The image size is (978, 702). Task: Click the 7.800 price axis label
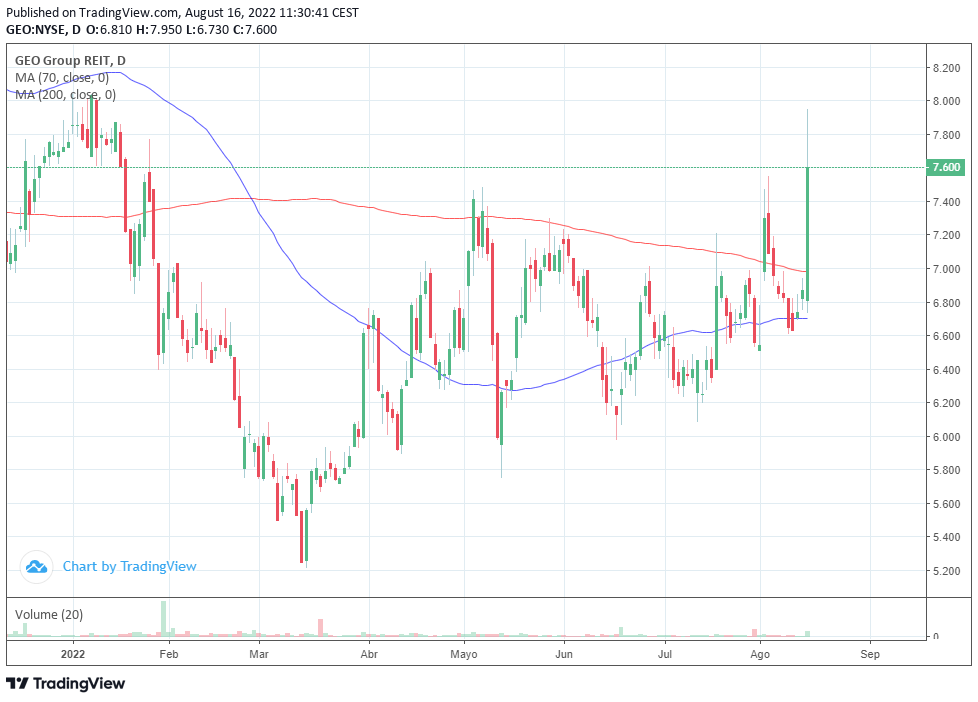(946, 135)
